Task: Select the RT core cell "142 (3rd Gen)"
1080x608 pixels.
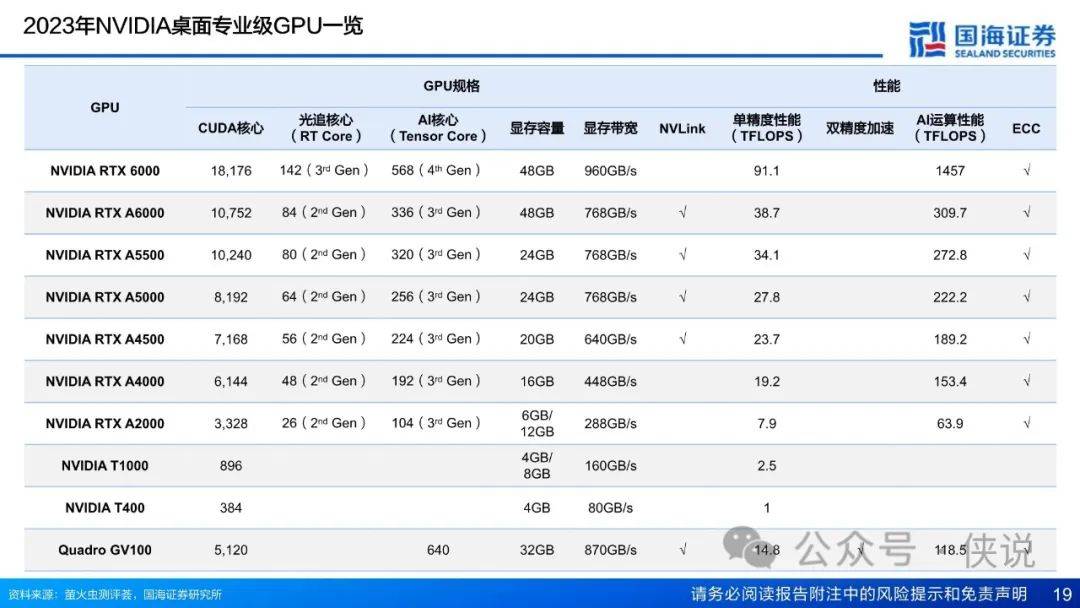Action: tap(324, 170)
